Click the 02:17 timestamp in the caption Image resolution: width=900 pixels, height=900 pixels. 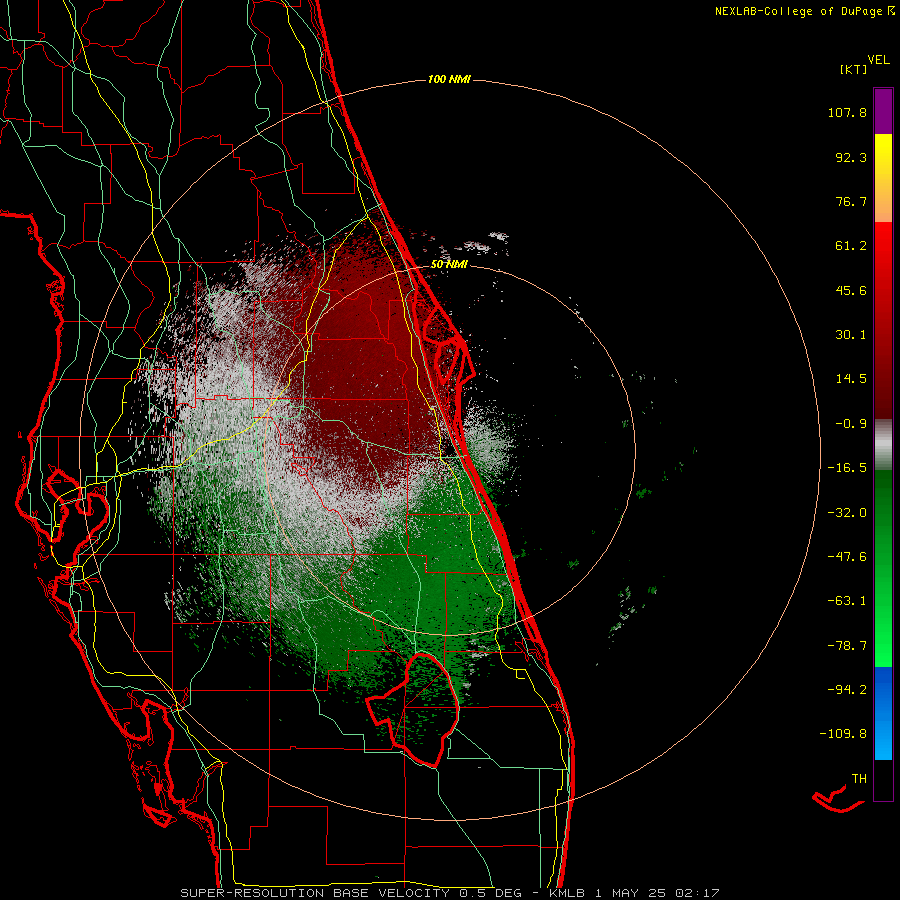click(699, 893)
